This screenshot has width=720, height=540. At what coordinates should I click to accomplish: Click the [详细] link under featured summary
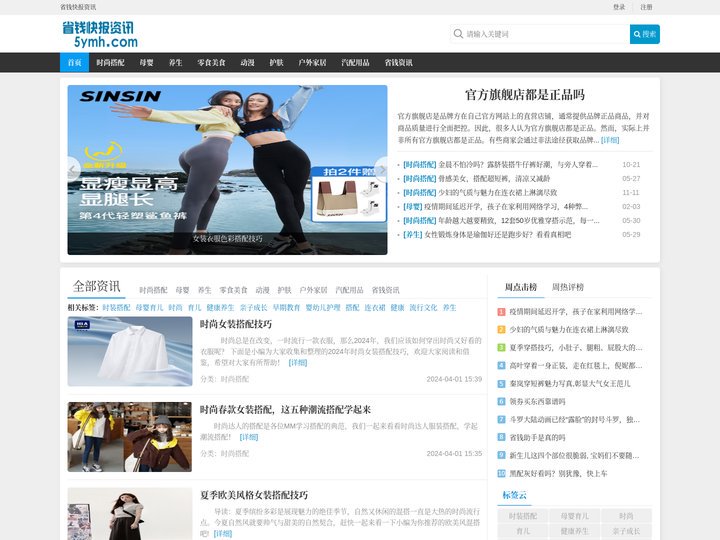click(x=610, y=140)
